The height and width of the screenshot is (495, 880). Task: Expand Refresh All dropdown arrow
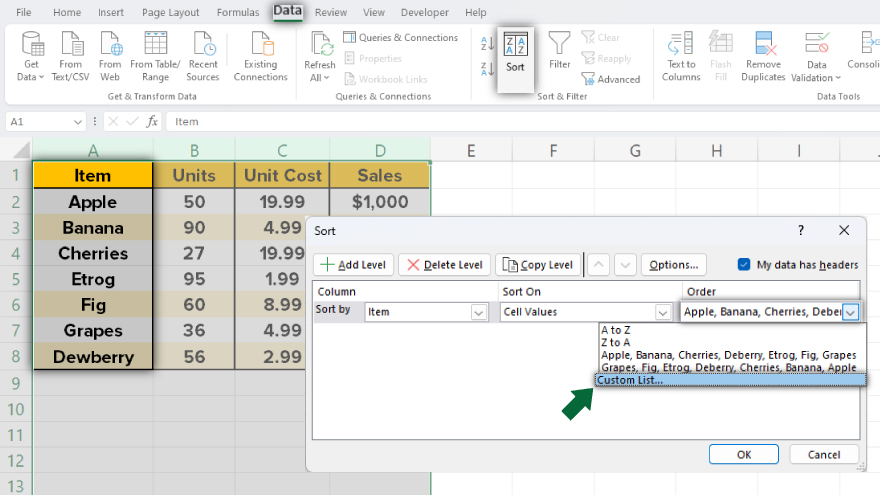coord(327,78)
